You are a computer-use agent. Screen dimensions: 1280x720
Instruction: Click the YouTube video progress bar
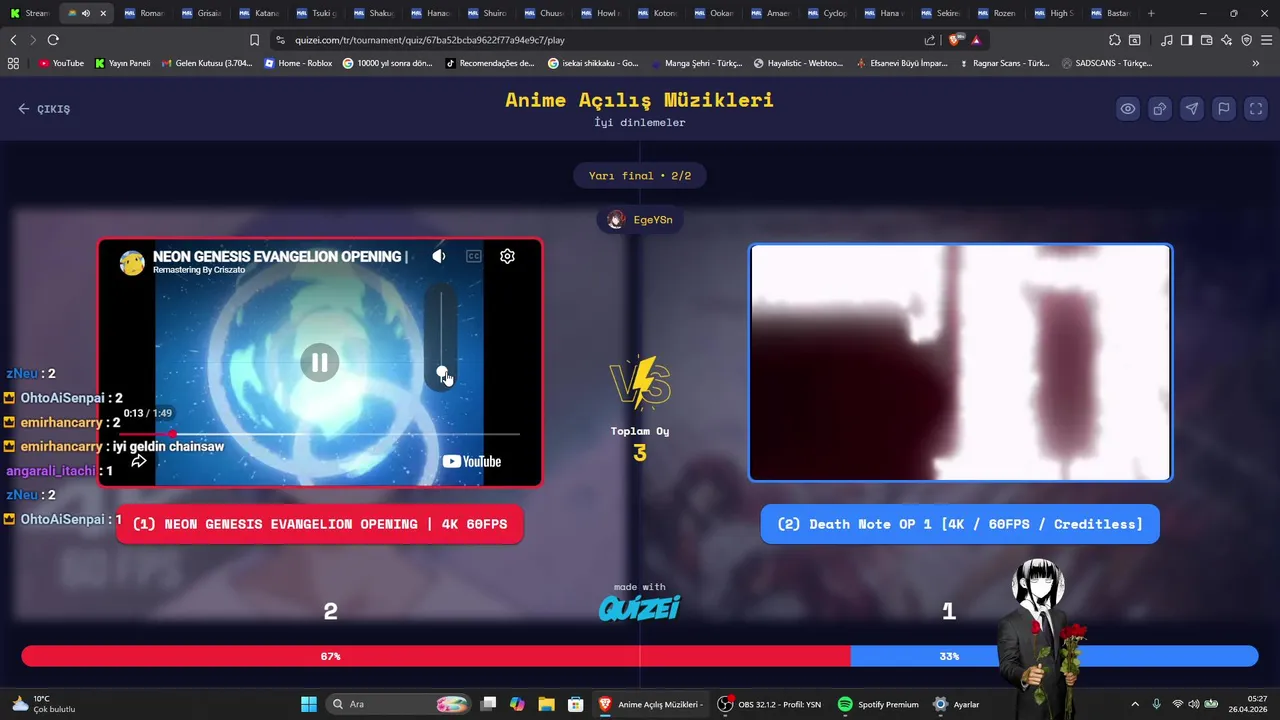tap(320, 434)
